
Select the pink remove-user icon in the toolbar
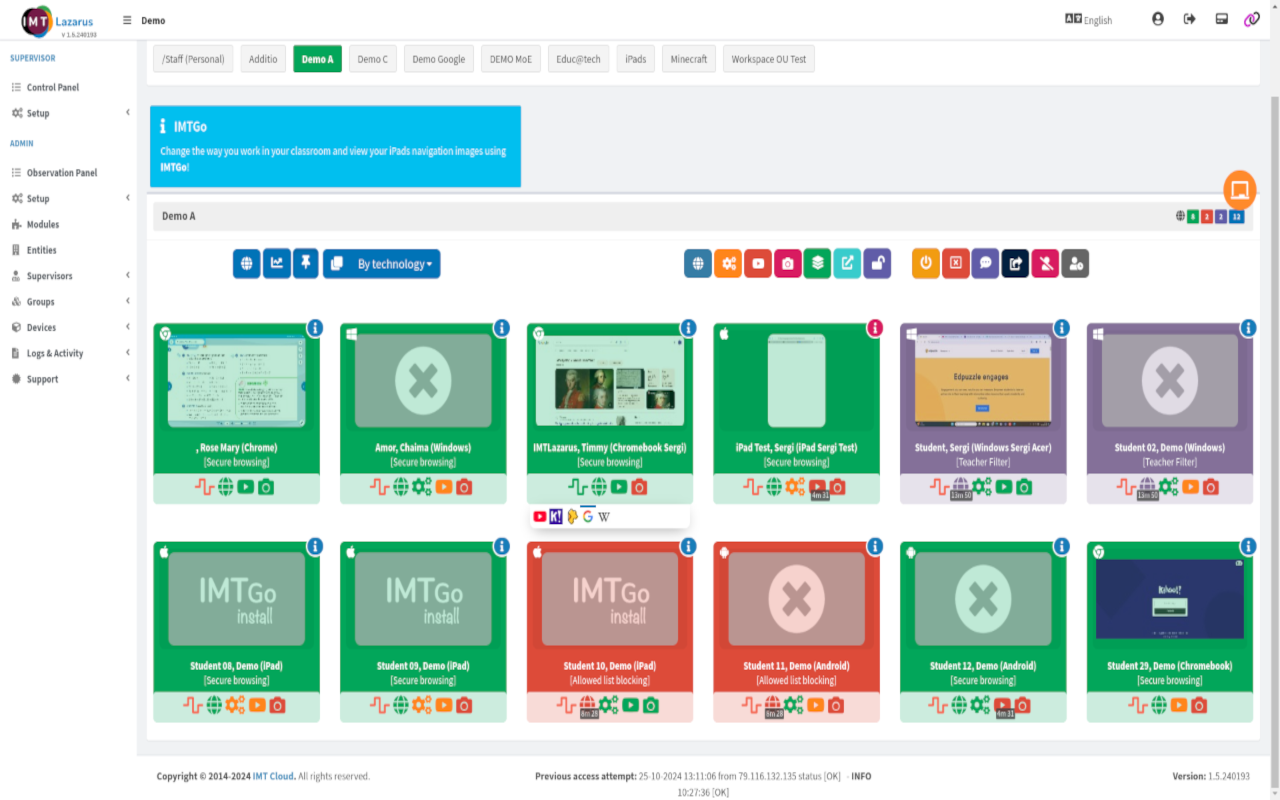coord(1045,263)
